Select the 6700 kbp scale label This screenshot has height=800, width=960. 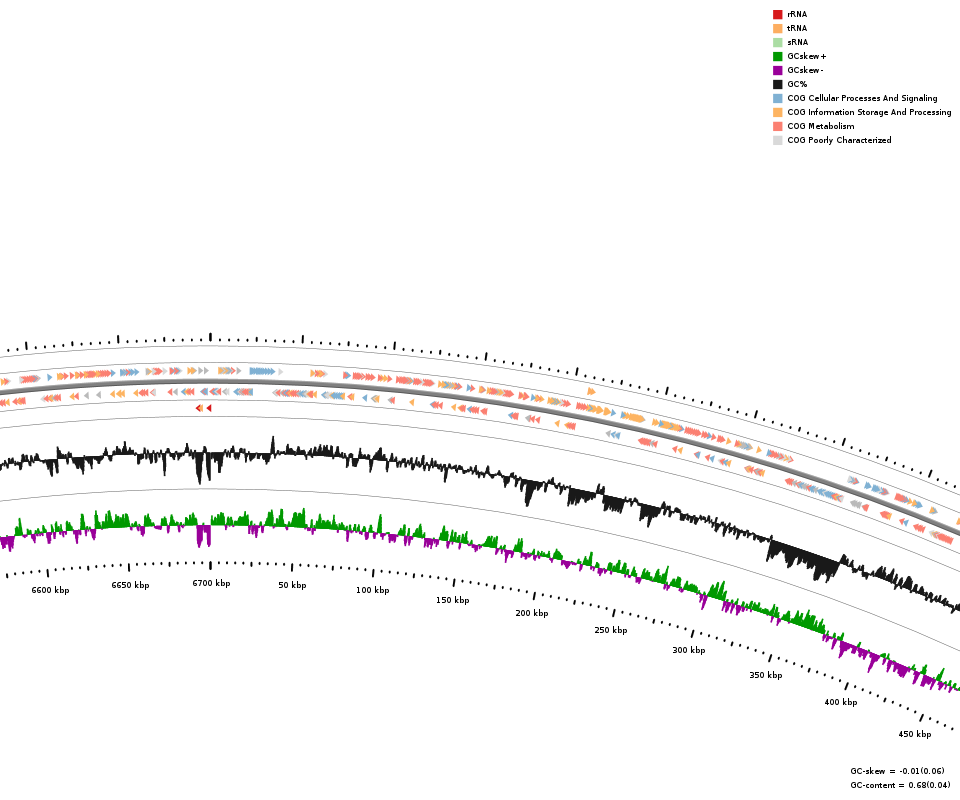211,584
